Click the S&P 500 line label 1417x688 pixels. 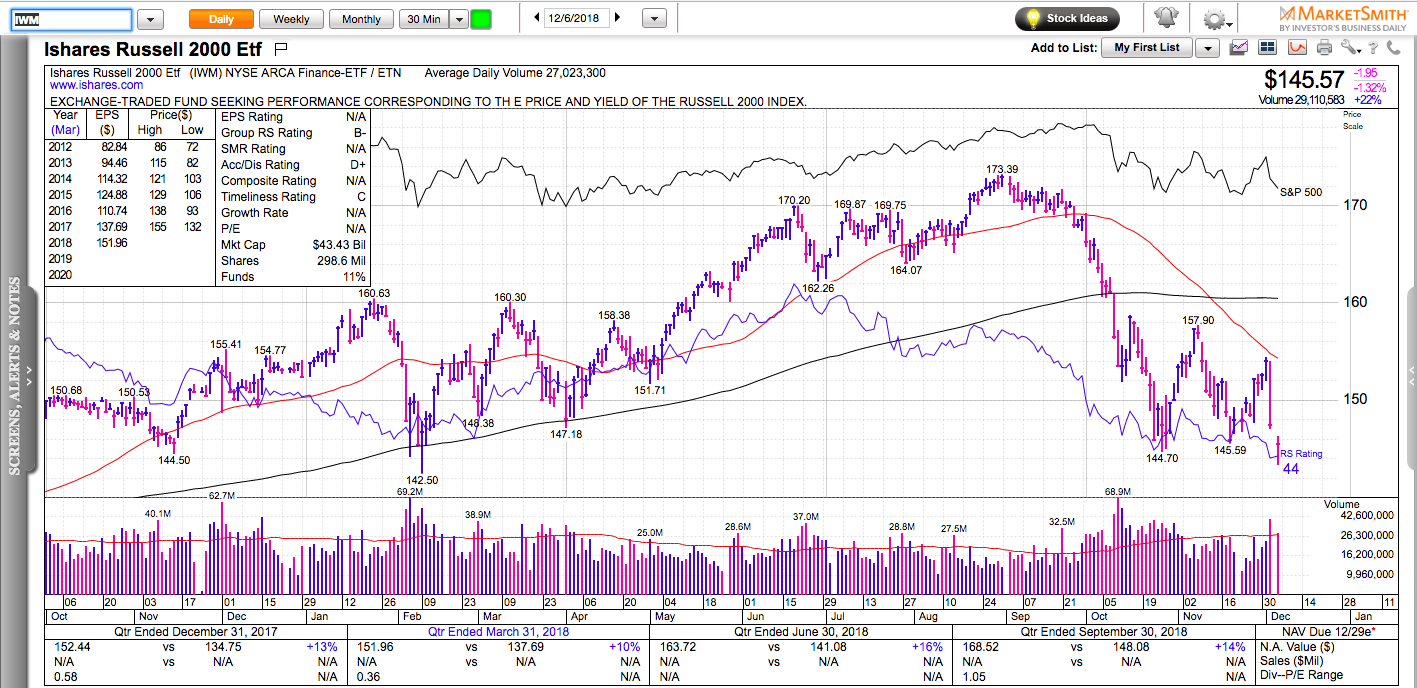[1301, 190]
